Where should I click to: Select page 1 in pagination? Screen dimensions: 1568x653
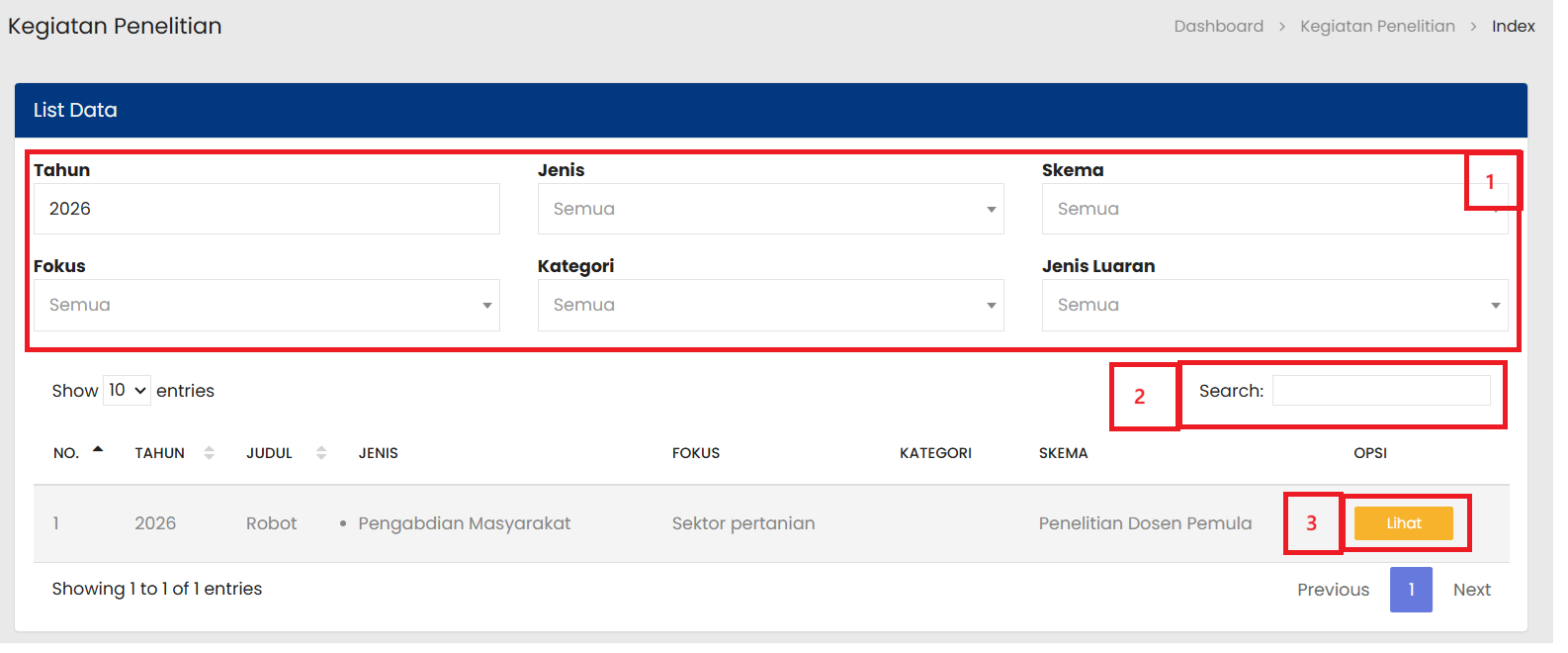click(1411, 590)
